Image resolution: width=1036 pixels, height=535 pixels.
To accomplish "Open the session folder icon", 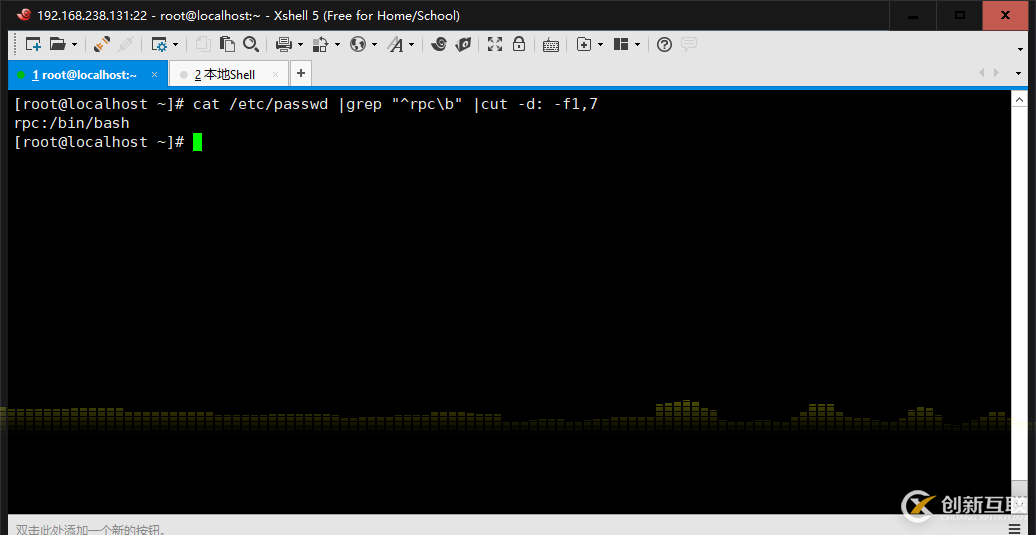I will click(58, 44).
